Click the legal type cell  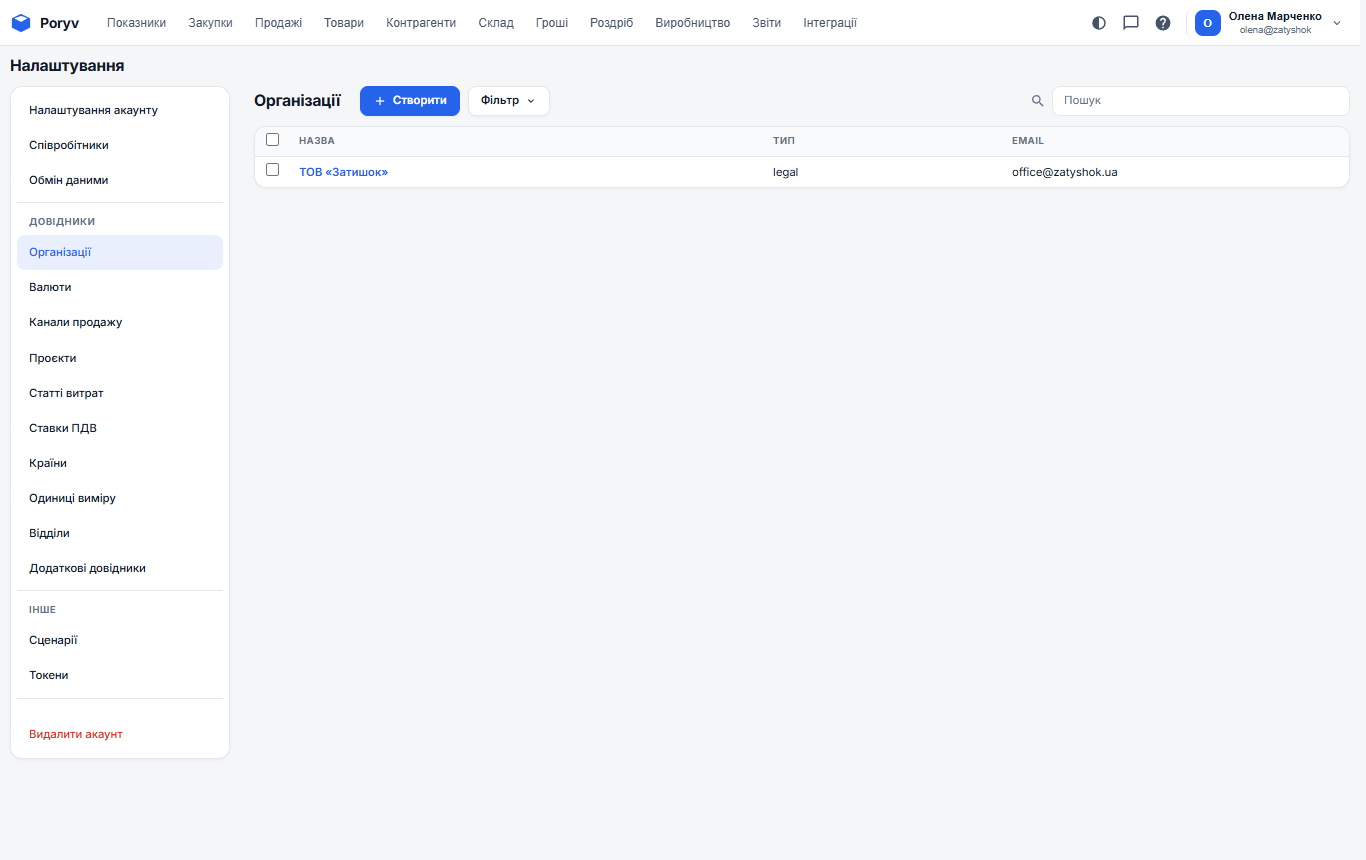pos(786,172)
